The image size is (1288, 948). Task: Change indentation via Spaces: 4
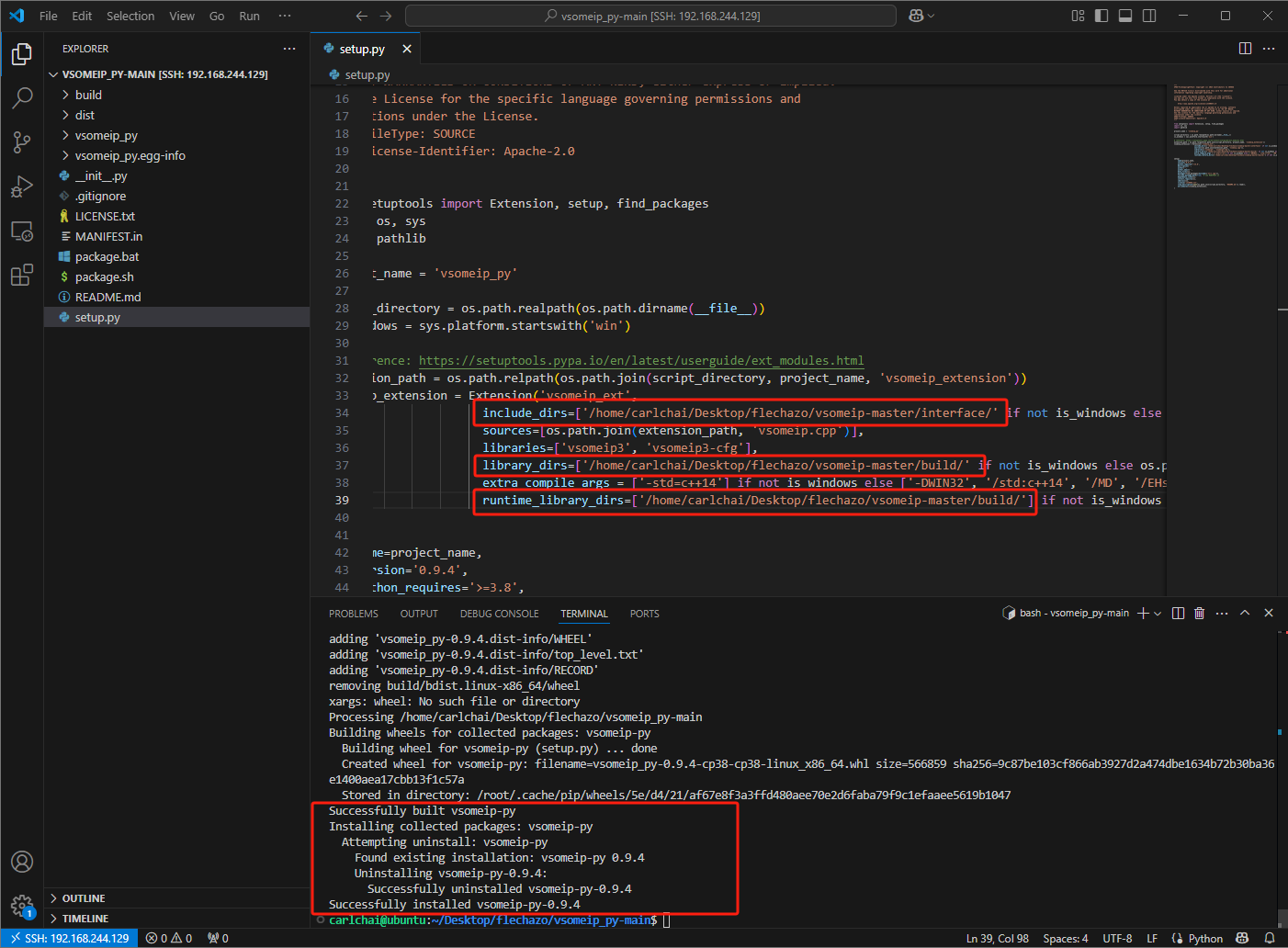1066,938
